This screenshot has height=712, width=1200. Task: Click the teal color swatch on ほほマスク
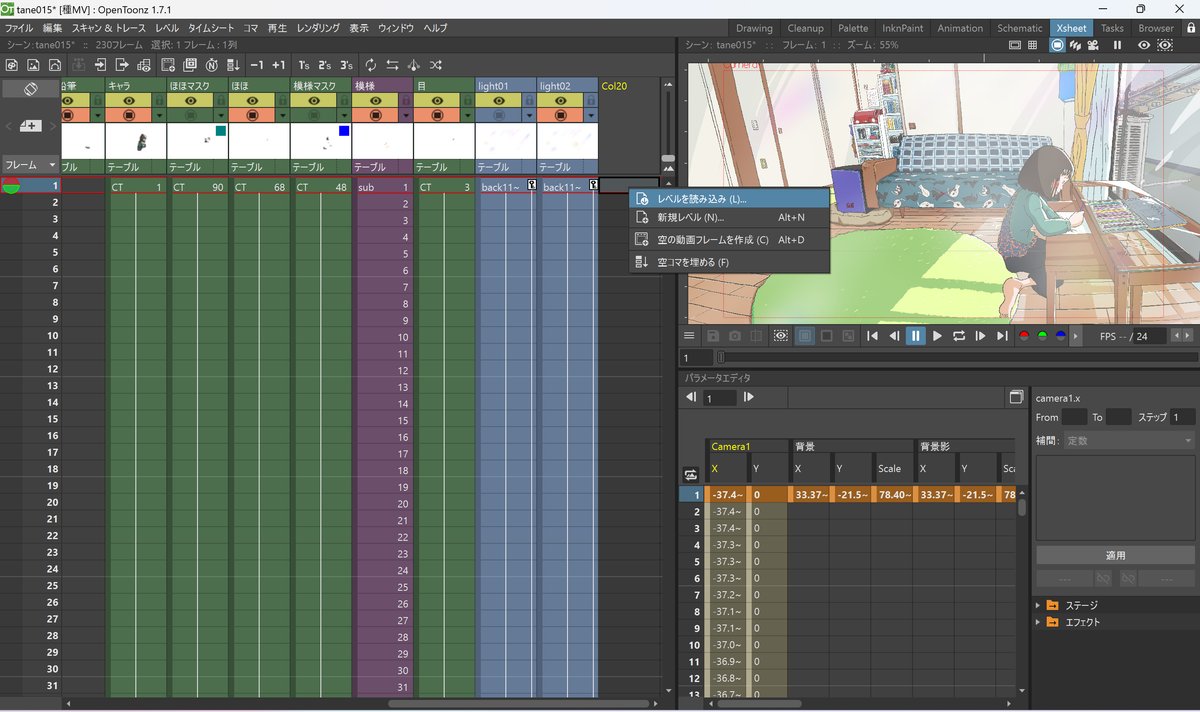(x=220, y=131)
